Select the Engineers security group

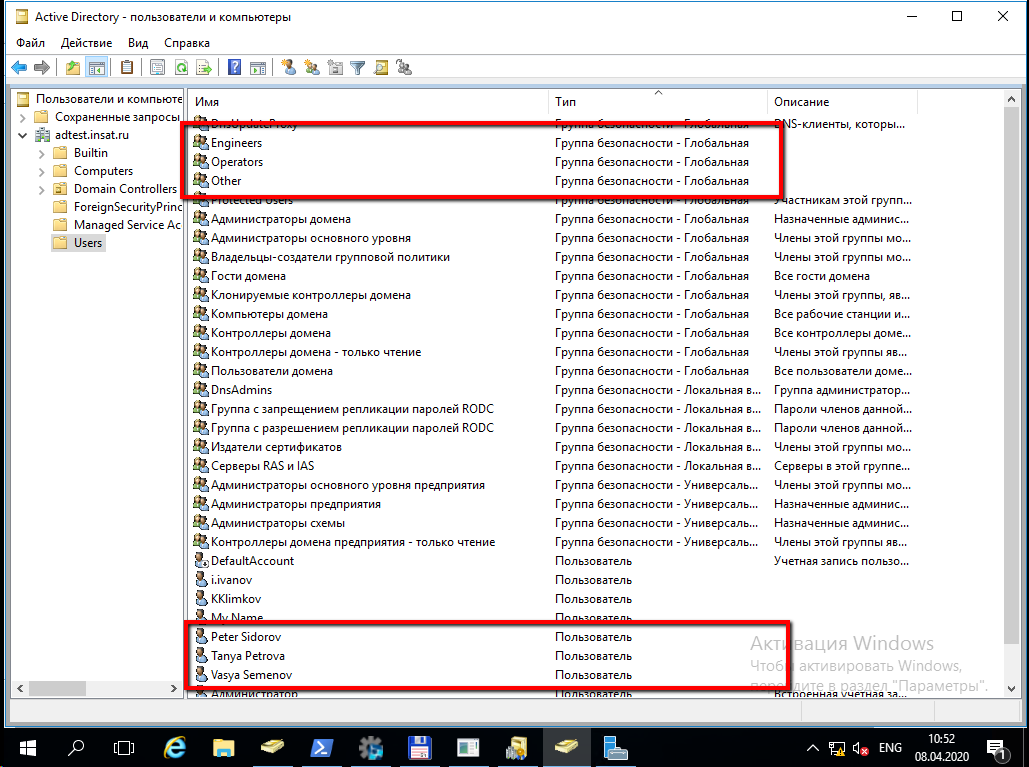click(x=236, y=143)
